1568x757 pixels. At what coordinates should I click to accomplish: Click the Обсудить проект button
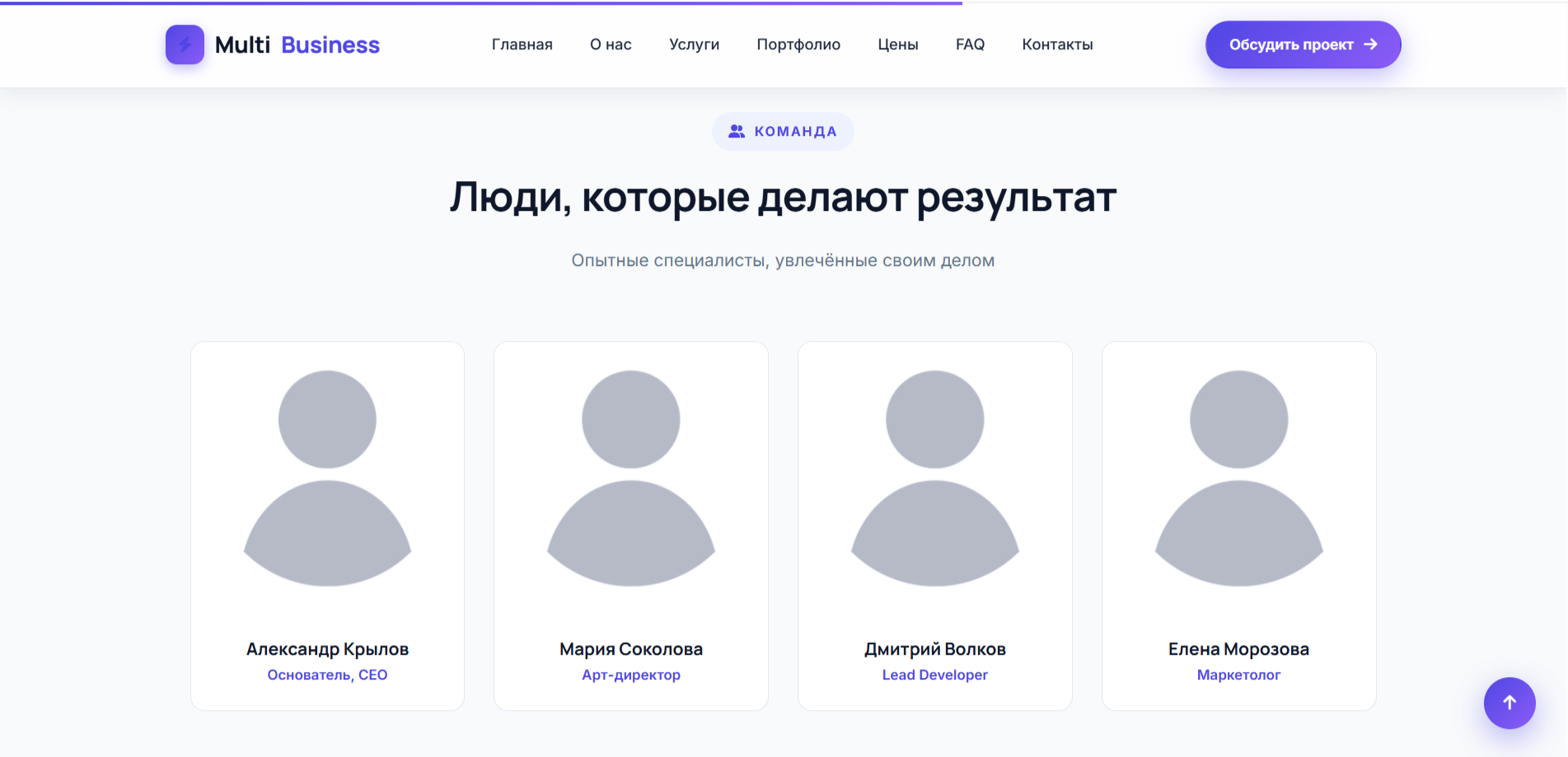click(1303, 44)
